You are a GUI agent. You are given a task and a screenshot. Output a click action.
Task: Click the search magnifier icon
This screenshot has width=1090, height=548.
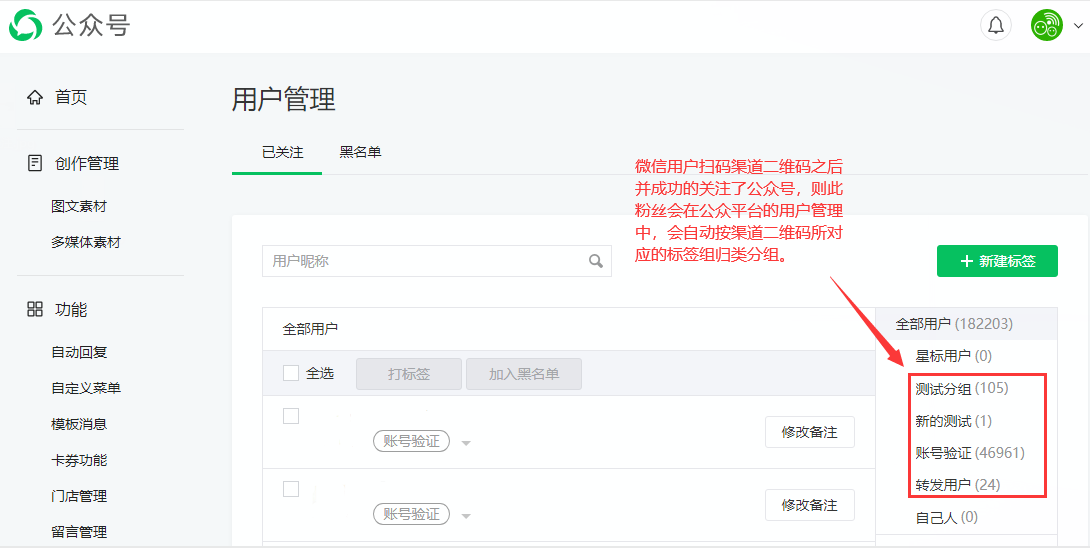click(x=596, y=262)
